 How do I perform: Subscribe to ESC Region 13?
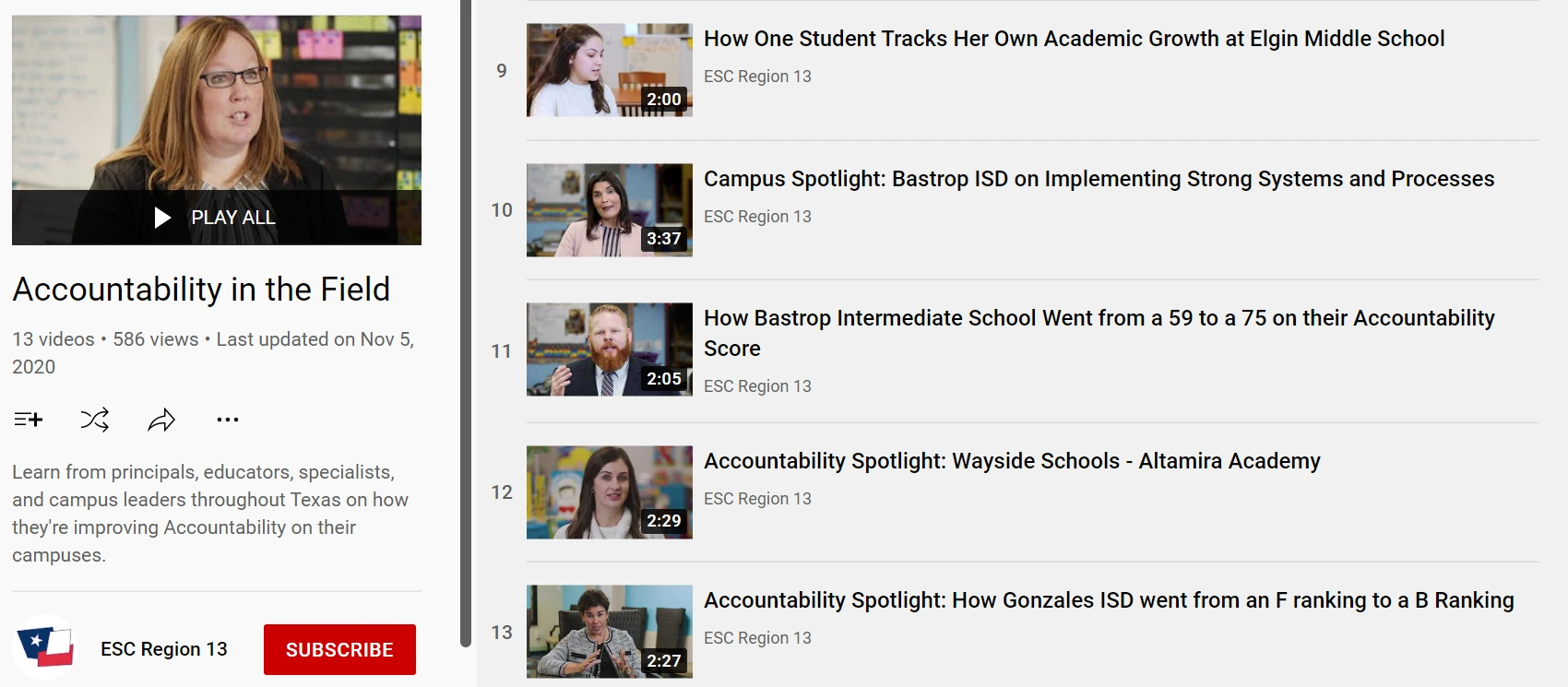339,649
